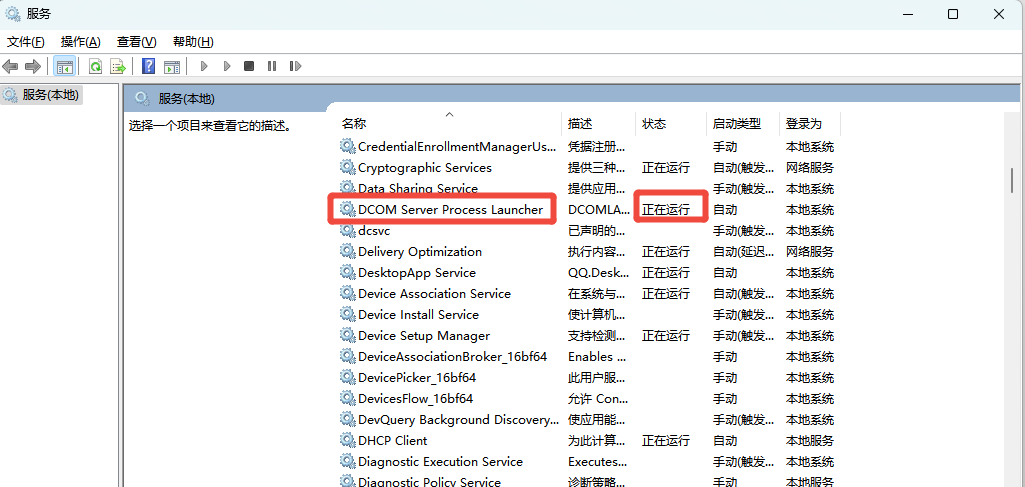This screenshot has height=487, width=1025.
Task: Open the 查看(V) menu
Action: coord(136,41)
